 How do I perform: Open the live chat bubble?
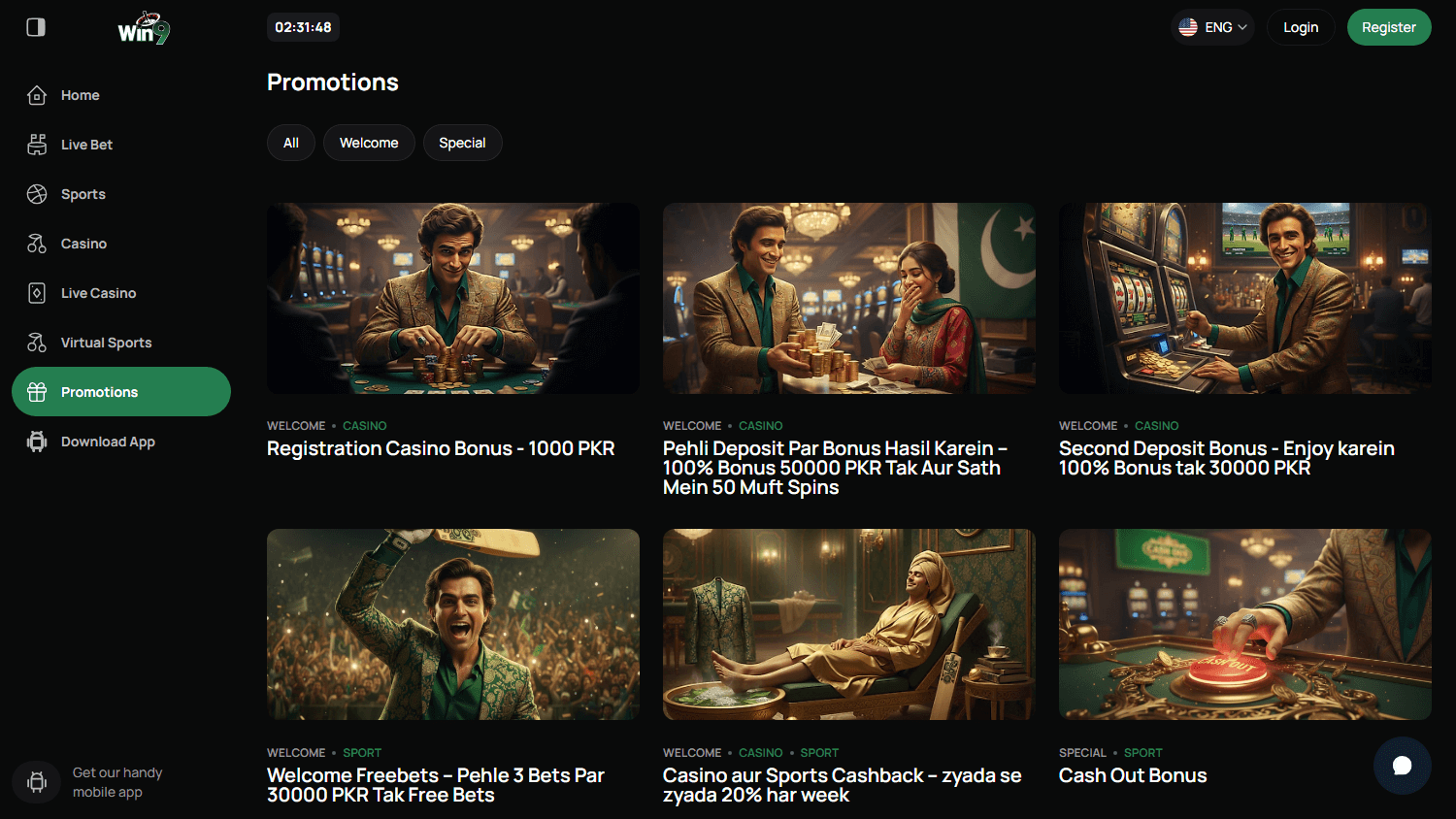[x=1402, y=766]
